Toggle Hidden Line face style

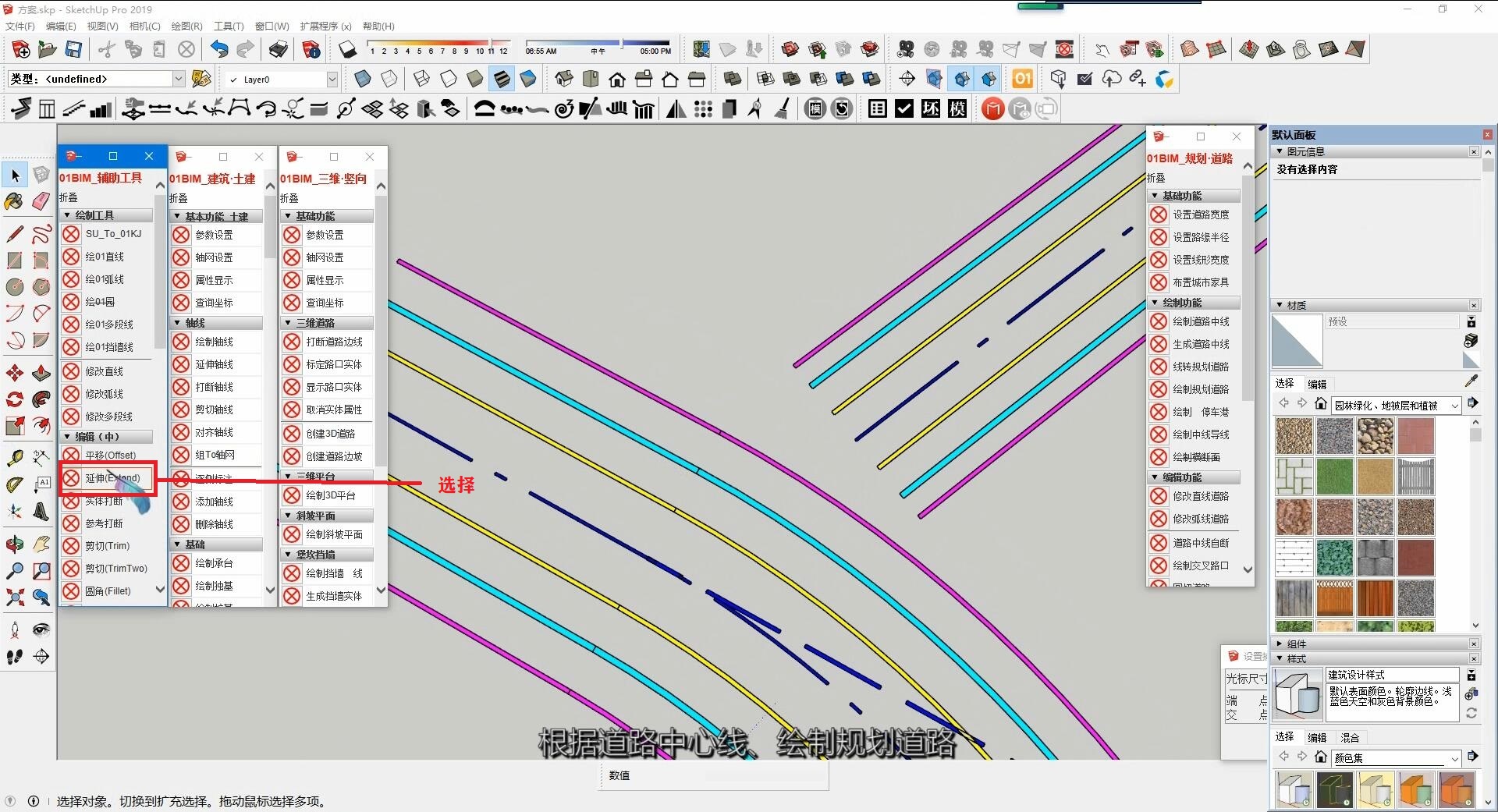pyautogui.click(x=449, y=79)
